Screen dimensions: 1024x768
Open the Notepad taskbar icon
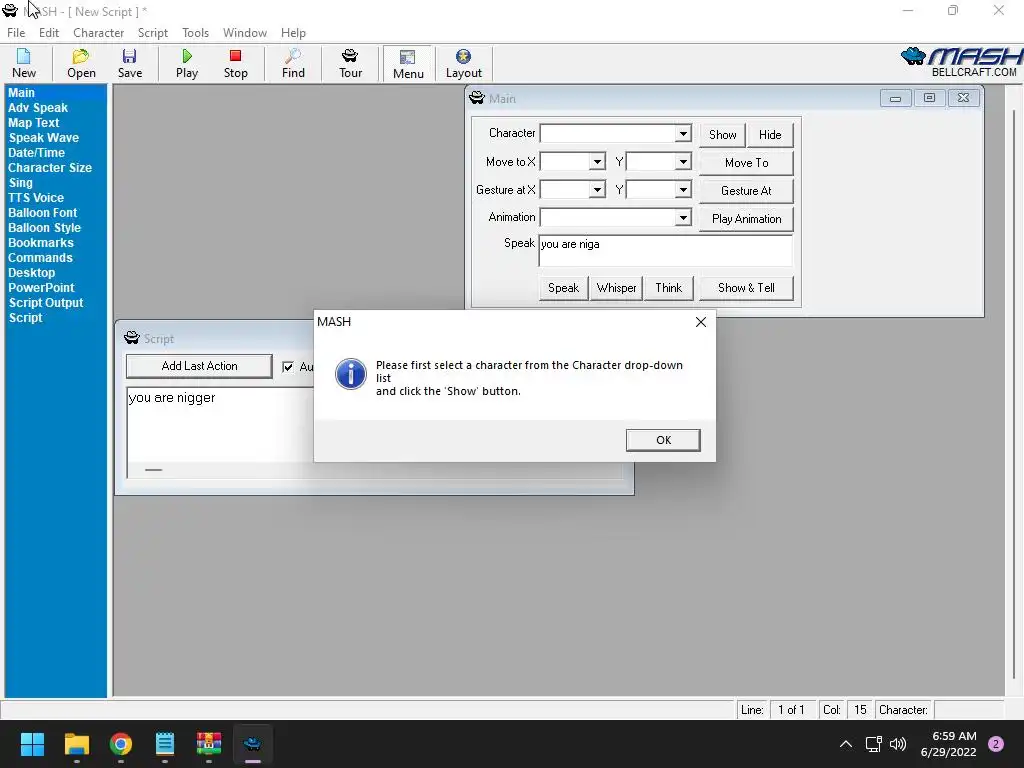(x=165, y=744)
